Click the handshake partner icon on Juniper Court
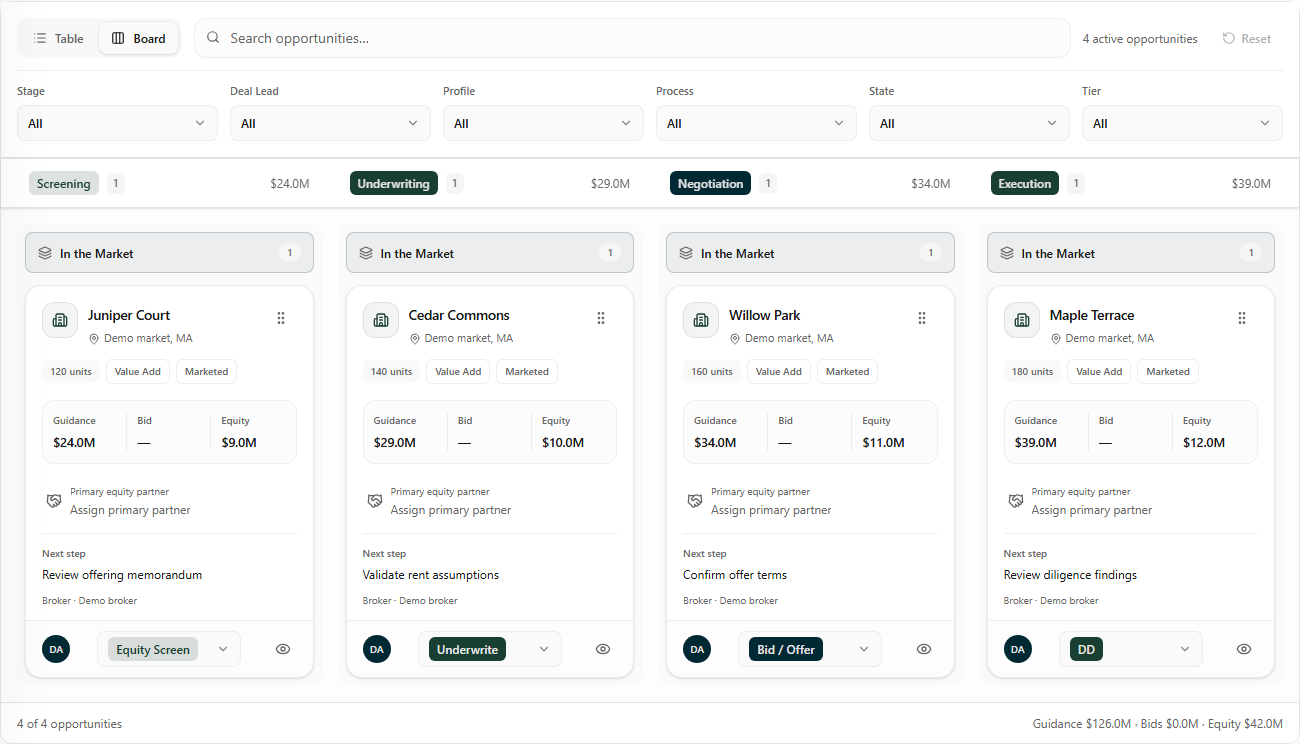 click(54, 501)
